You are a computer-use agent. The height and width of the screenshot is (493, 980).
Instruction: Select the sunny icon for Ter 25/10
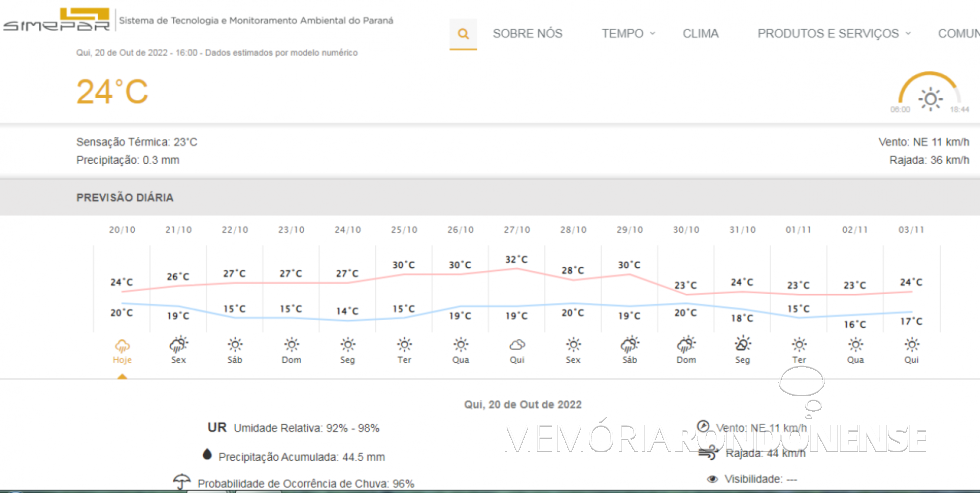pyautogui.click(x=404, y=344)
